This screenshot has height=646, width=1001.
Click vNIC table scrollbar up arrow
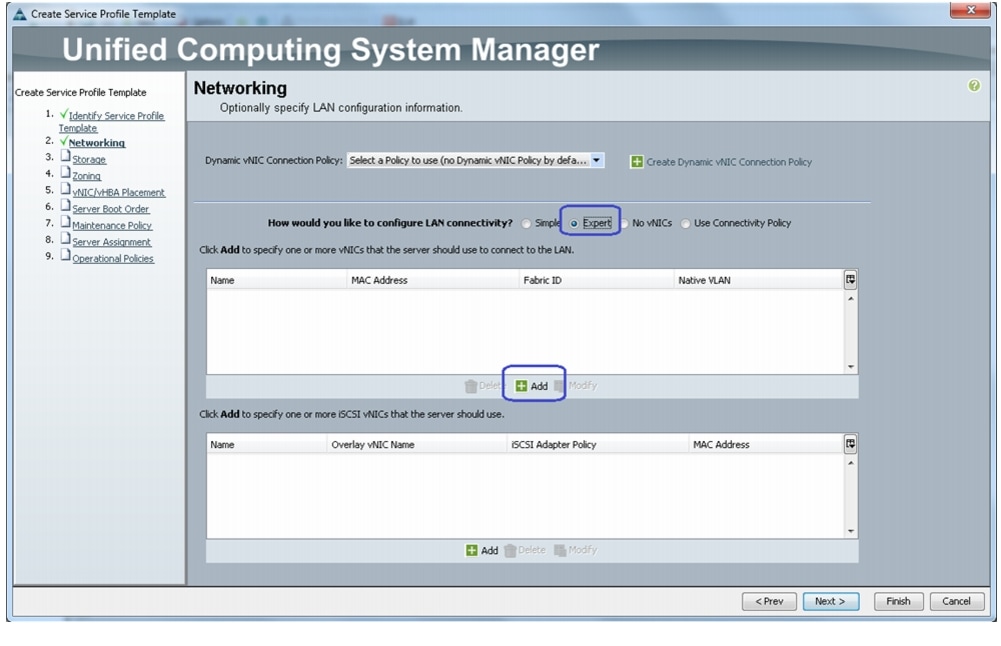[x=850, y=298]
